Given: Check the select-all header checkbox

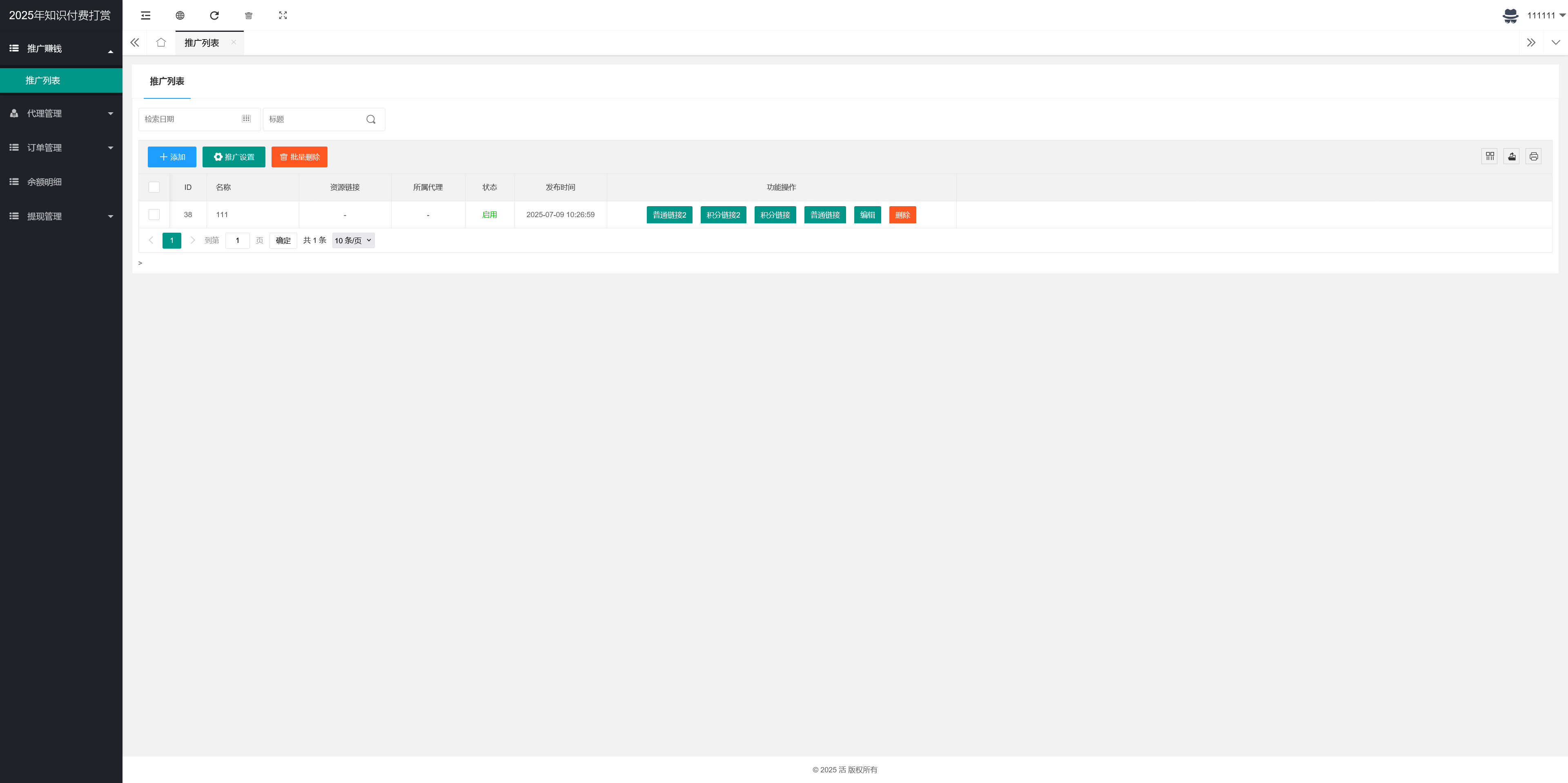Looking at the screenshot, I should [154, 187].
